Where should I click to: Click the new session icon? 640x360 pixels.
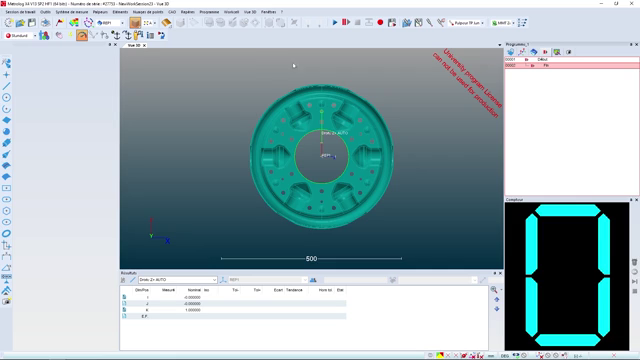click(9, 23)
